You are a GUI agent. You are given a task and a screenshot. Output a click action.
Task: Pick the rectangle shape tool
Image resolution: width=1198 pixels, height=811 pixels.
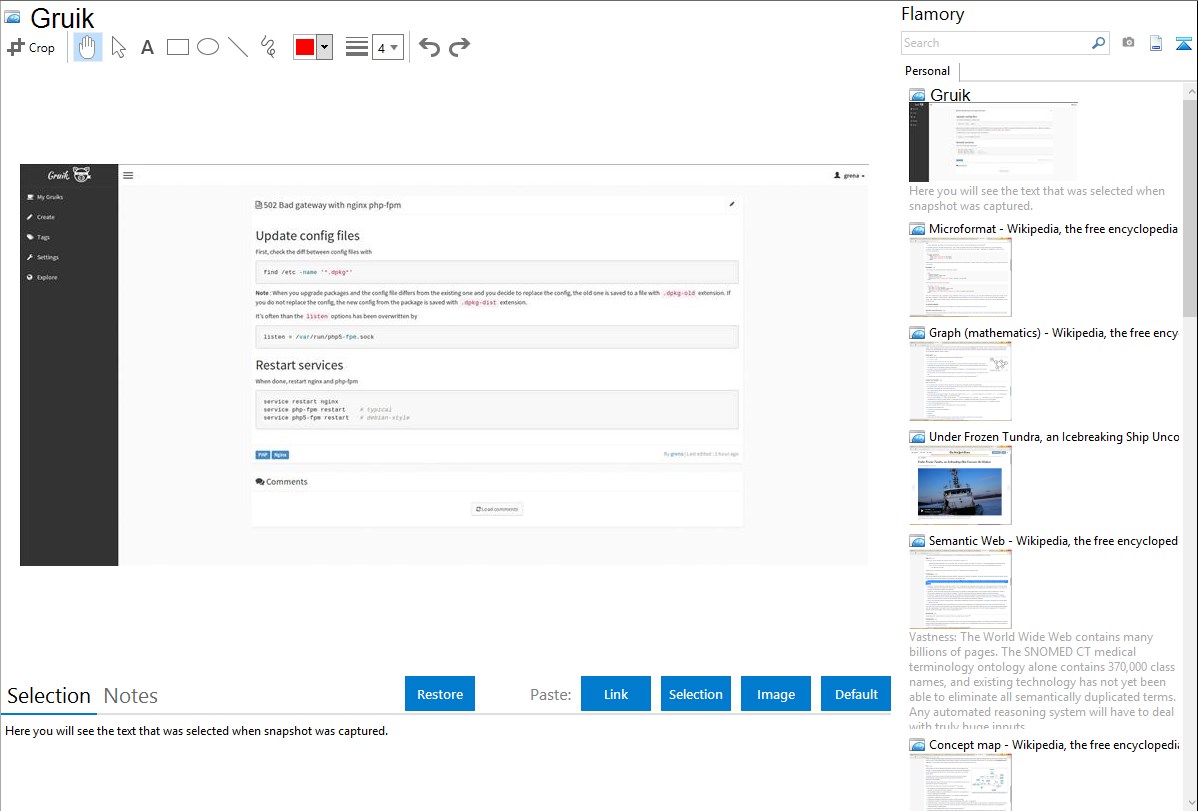[177, 47]
